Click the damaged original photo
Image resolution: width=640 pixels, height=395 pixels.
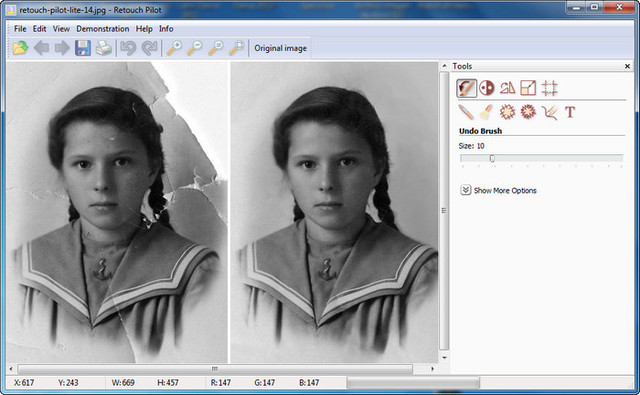(x=117, y=212)
